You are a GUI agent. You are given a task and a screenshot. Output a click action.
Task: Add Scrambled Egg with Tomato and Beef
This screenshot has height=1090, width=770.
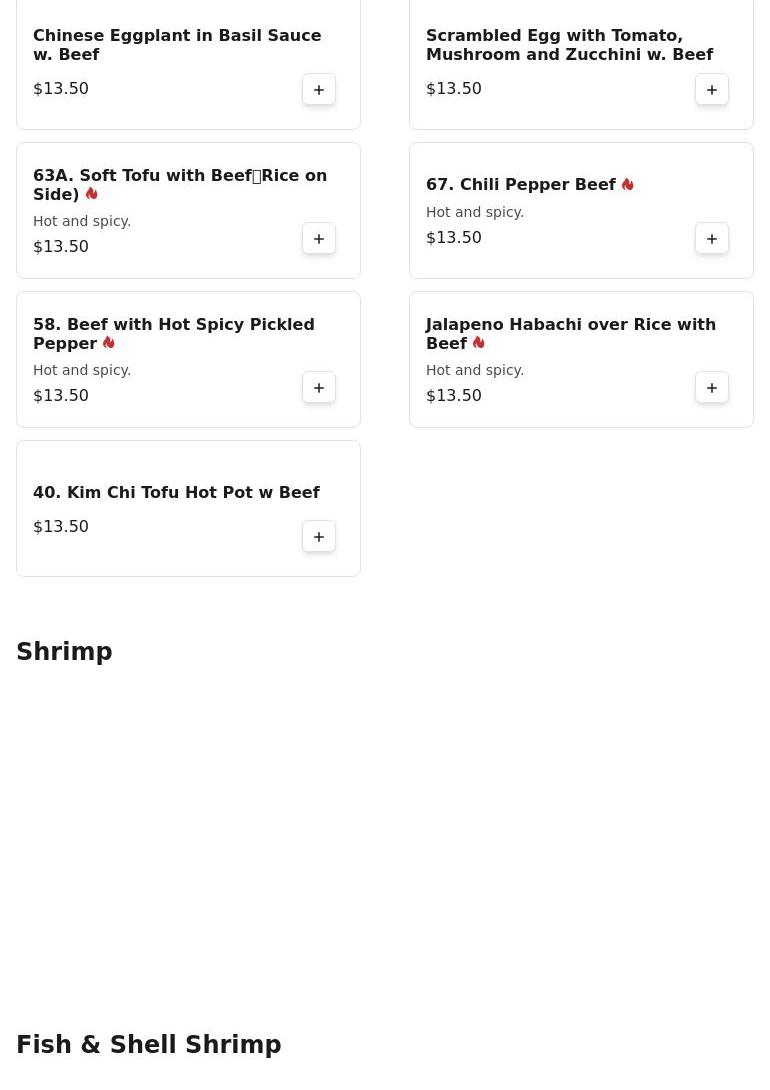tap(712, 90)
